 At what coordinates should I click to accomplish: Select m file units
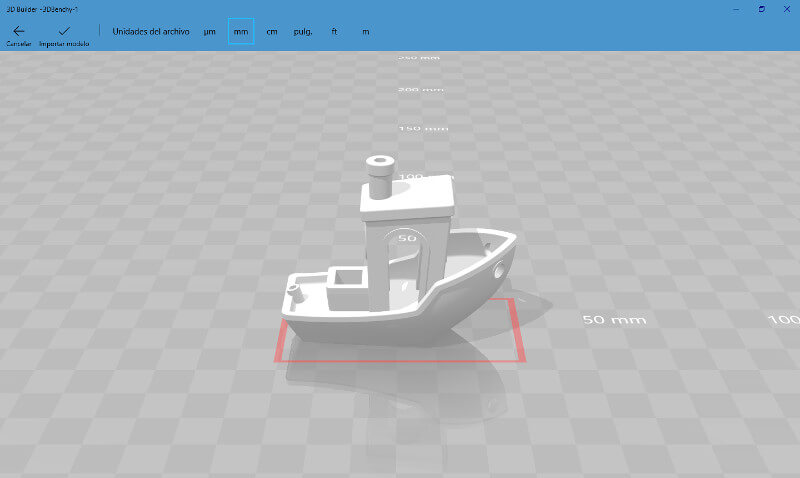click(366, 32)
